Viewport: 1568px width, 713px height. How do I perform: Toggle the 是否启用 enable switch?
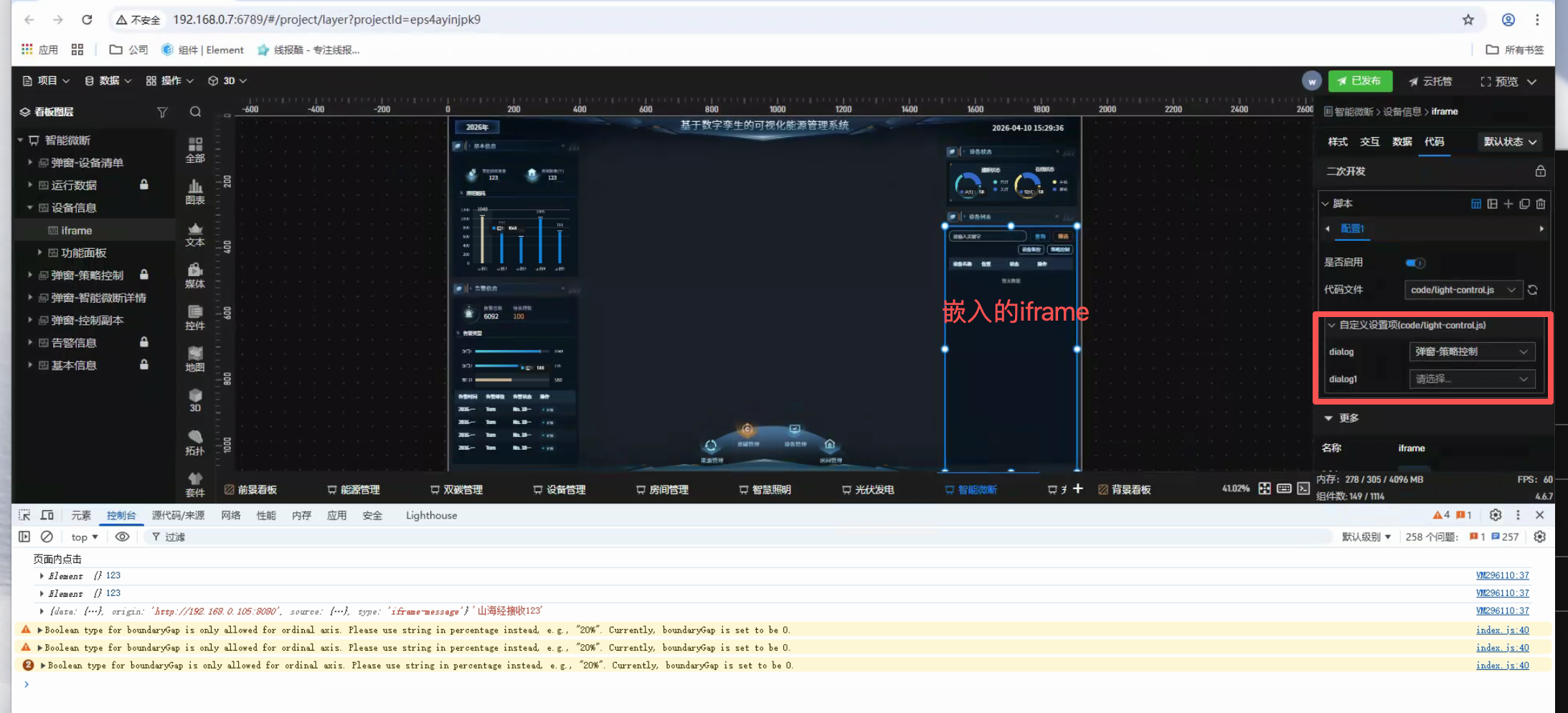tap(1415, 263)
